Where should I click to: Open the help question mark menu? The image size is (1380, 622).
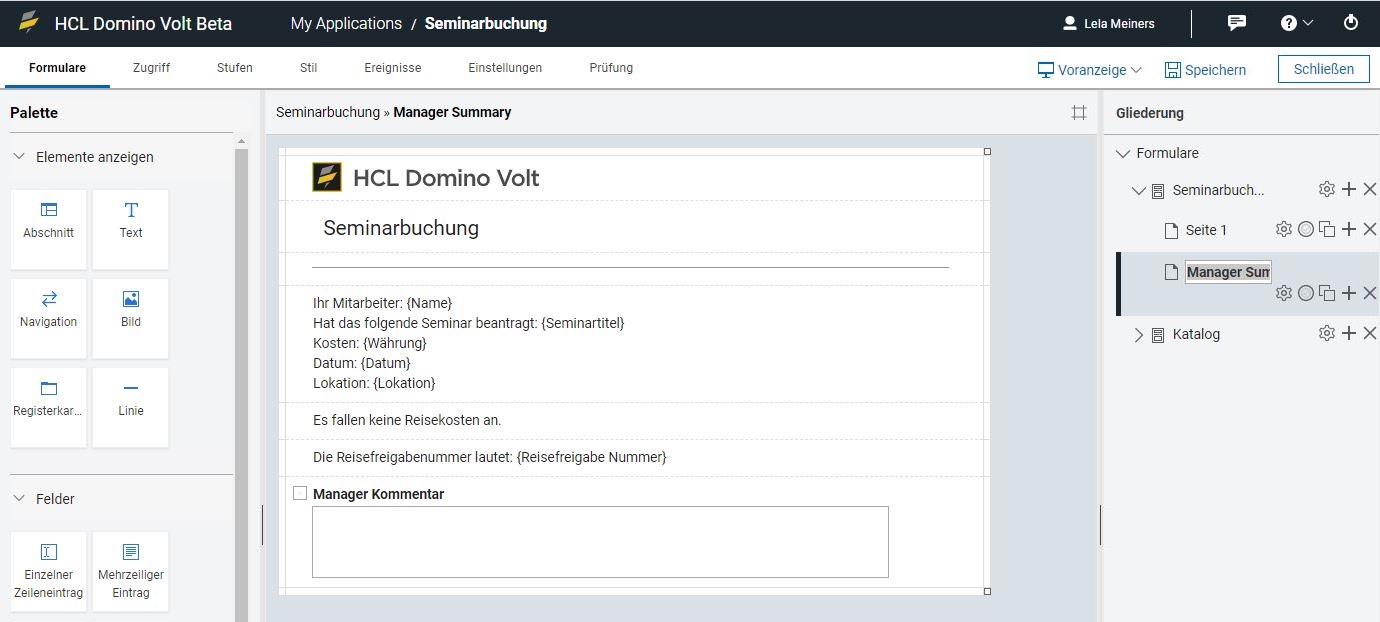pos(1297,23)
